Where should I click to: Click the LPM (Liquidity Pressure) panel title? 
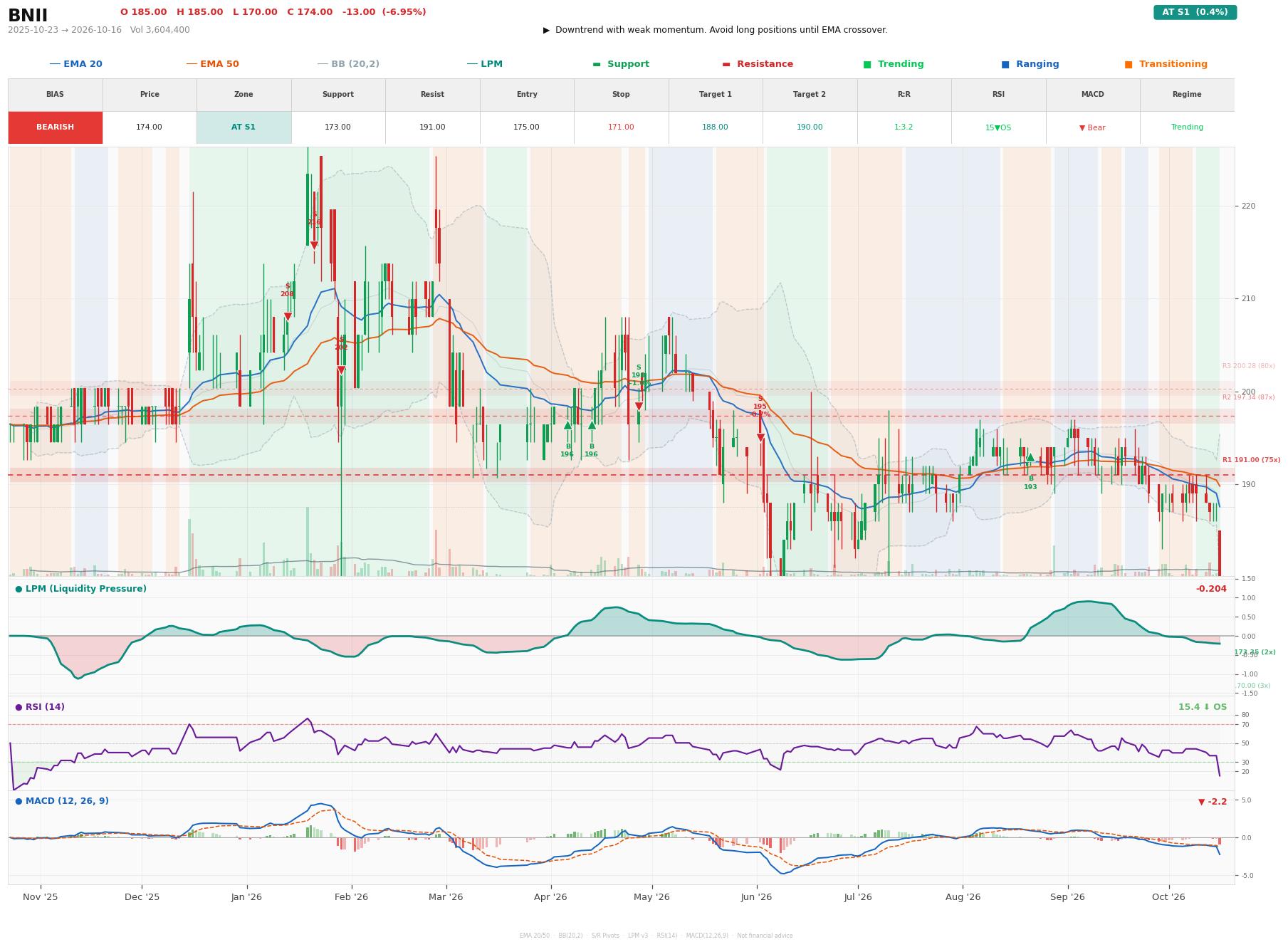(80, 589)
